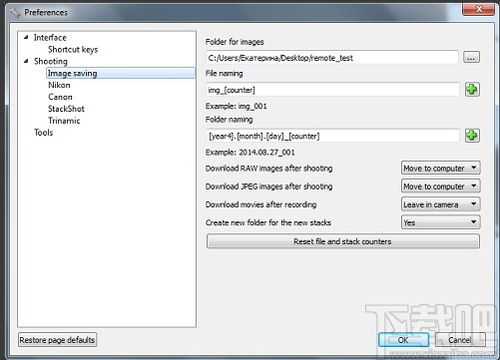Open the Nikon settings page
The image size is (500, 360).
pyautogui.click(x=59, y=85)
